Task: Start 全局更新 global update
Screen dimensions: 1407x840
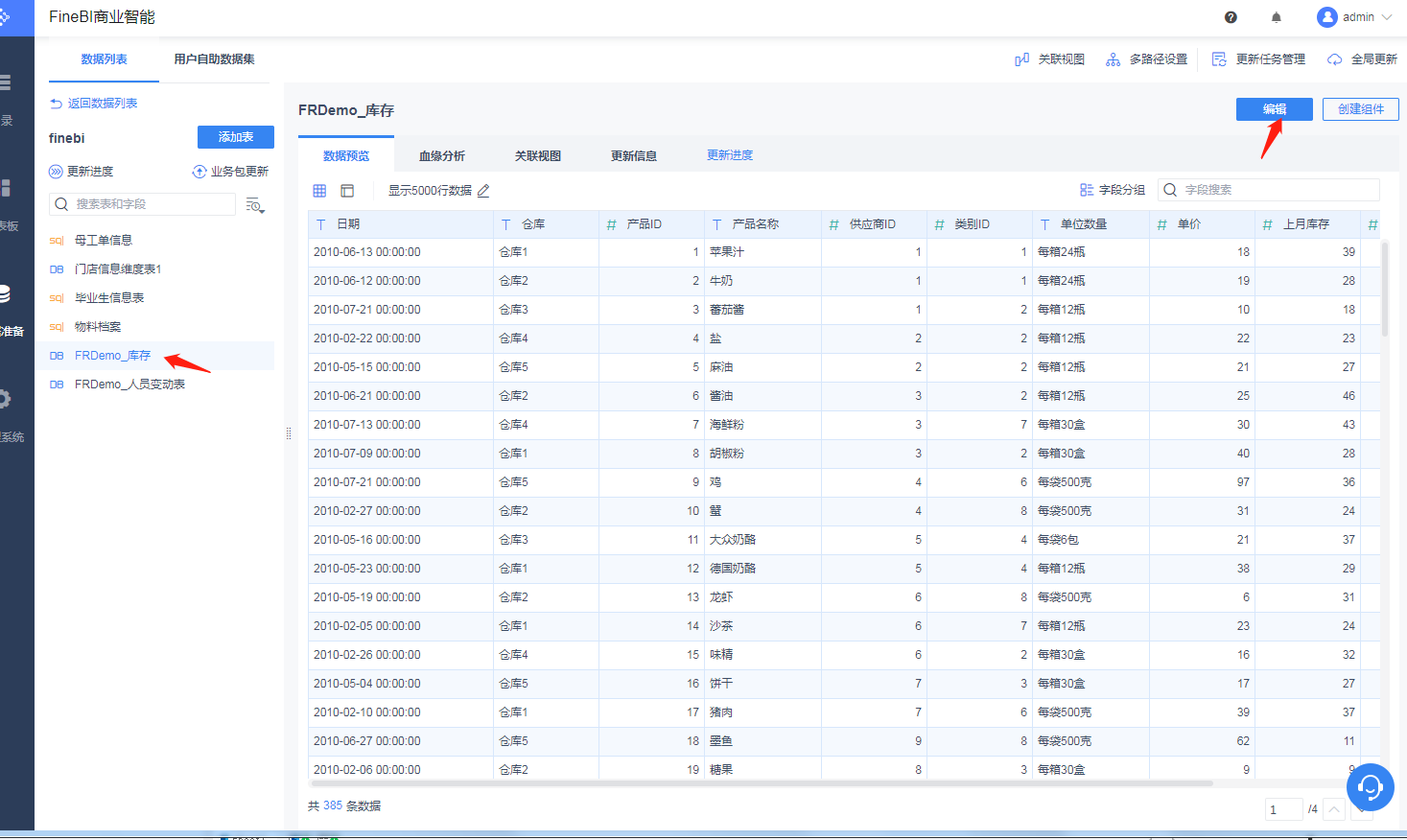Action: pyautogui.click(x=1362, y=59)
